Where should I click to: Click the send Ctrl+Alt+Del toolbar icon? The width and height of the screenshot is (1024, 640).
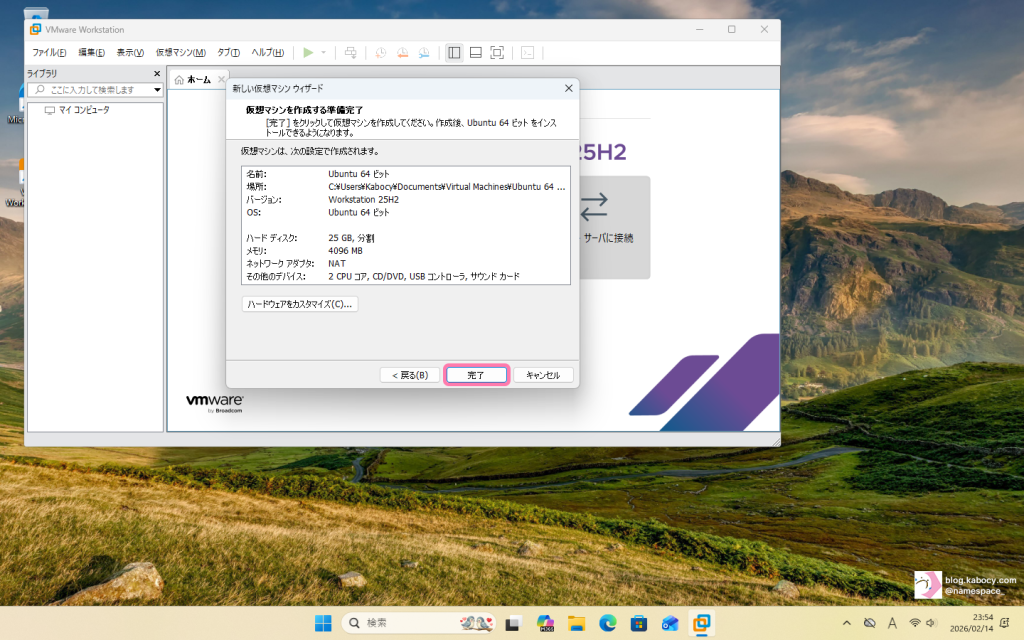point(350,52)
